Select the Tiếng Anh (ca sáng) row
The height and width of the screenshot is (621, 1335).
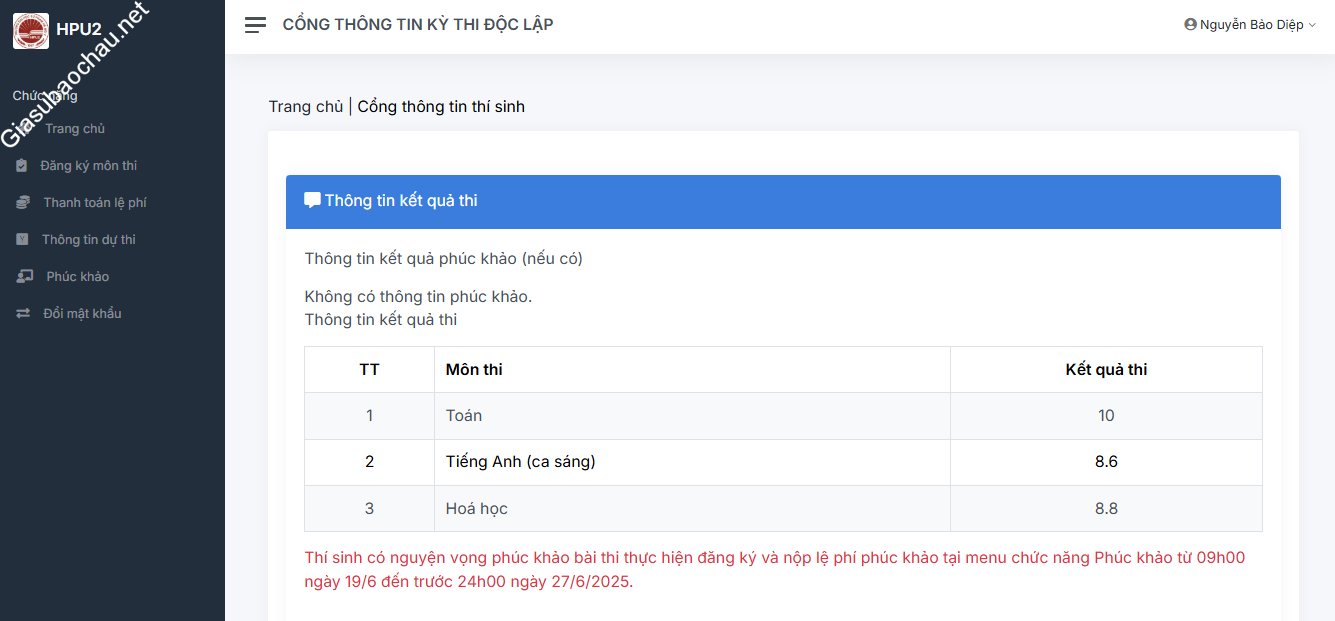tap(520, 462)
